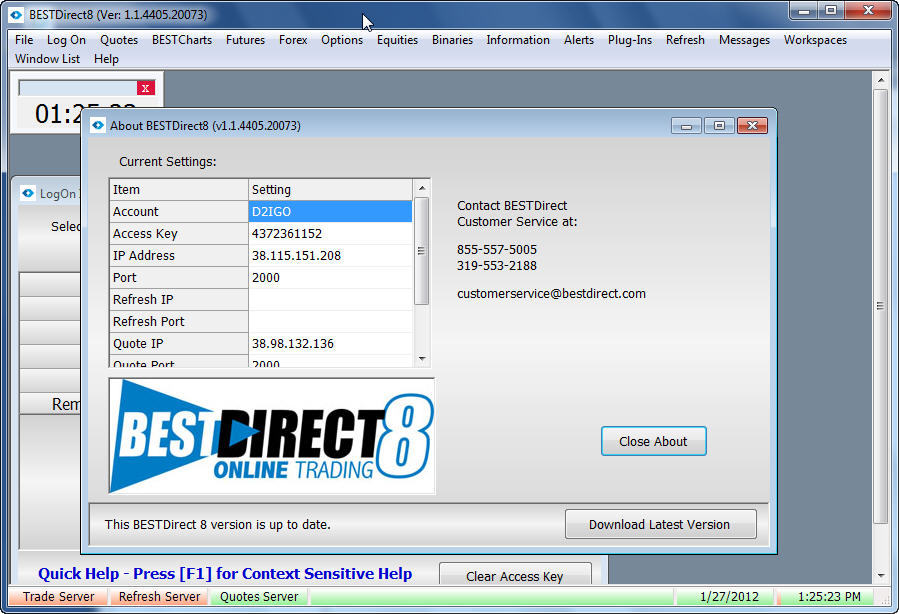Click the phone number 855-557-5005
The width and height of the screenshot is (899, 614).
pos(497,249)
